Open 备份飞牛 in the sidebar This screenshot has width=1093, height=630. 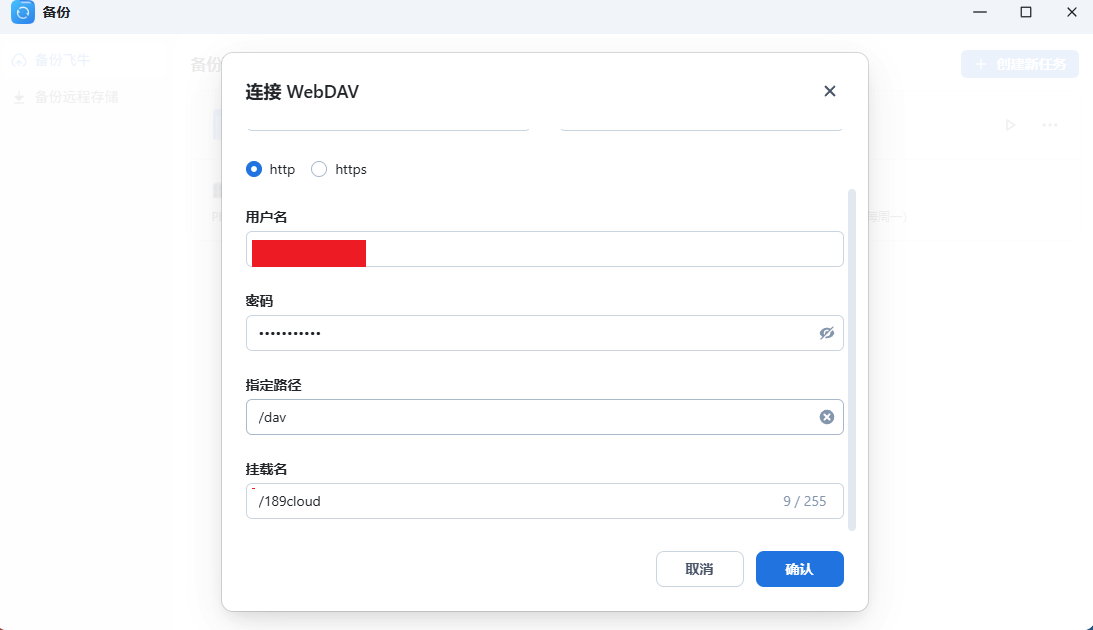(63, 60)
